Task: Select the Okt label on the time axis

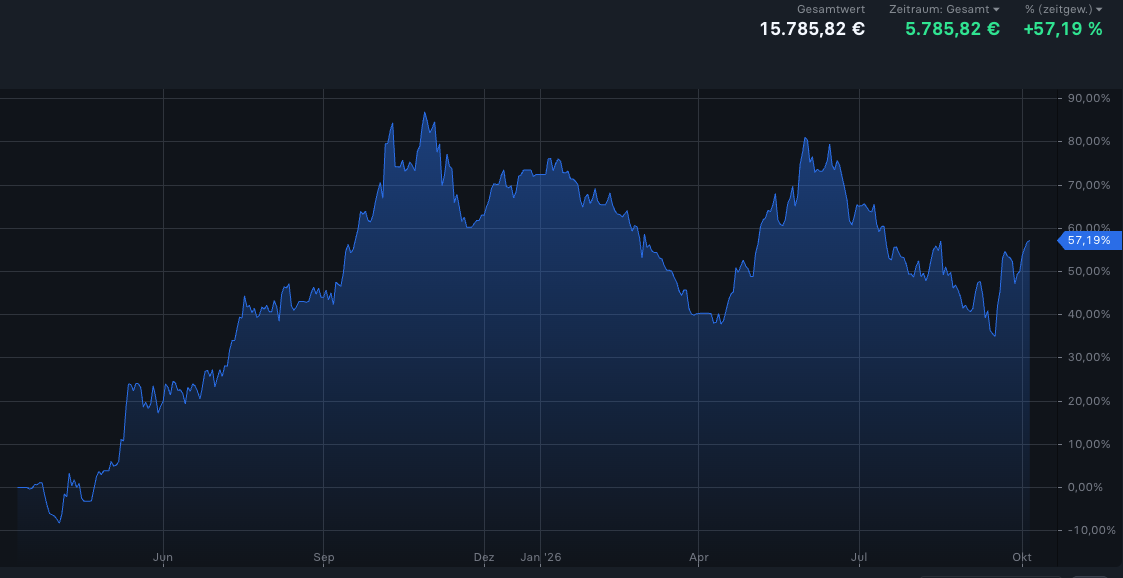Action: click(1022, 557)
